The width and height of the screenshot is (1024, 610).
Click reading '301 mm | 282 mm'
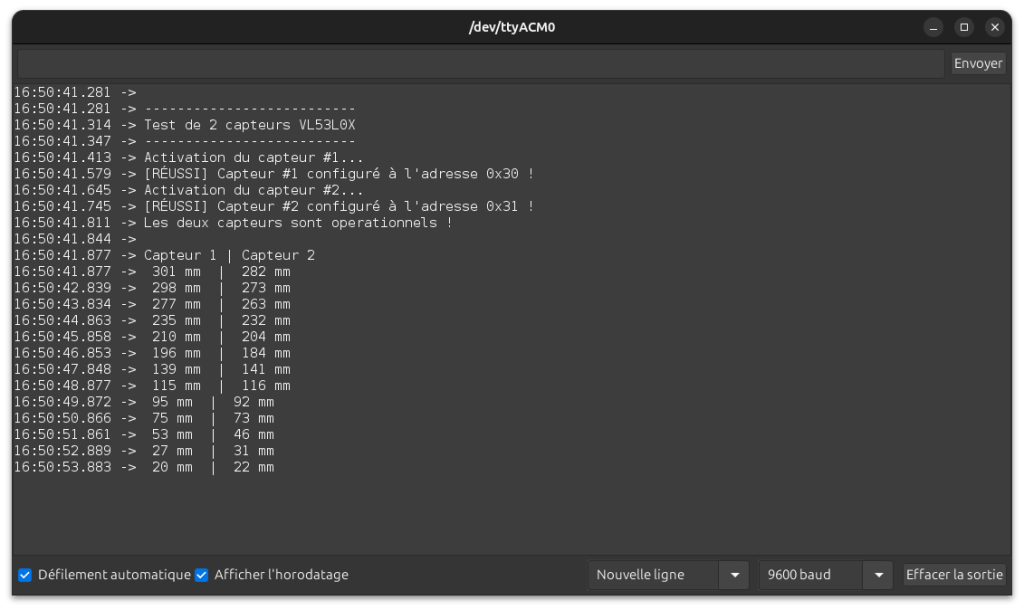[221, 272]
